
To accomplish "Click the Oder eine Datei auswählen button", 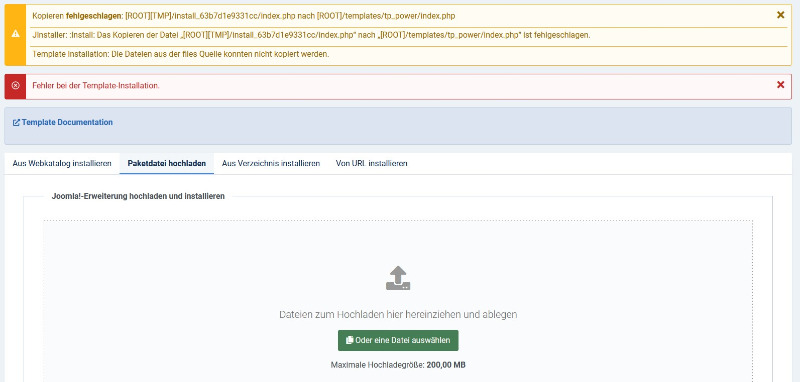I will point(398,340).
